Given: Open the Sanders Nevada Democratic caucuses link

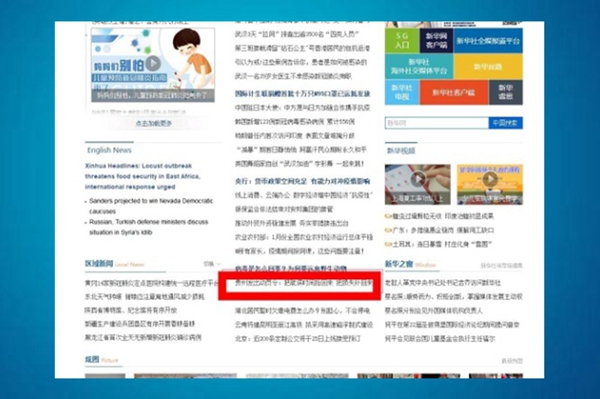Looking at the screenshot, I should click(151, 206).
